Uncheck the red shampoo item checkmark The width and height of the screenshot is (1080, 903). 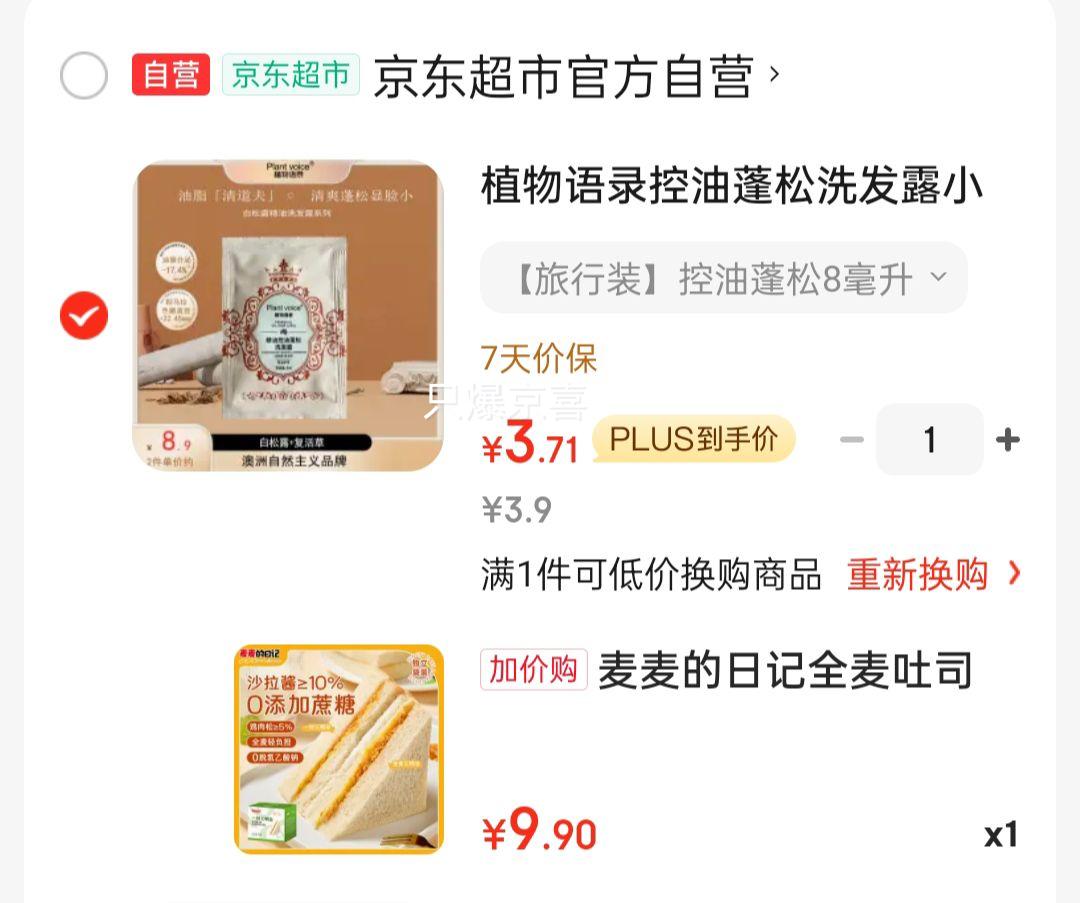84,315
